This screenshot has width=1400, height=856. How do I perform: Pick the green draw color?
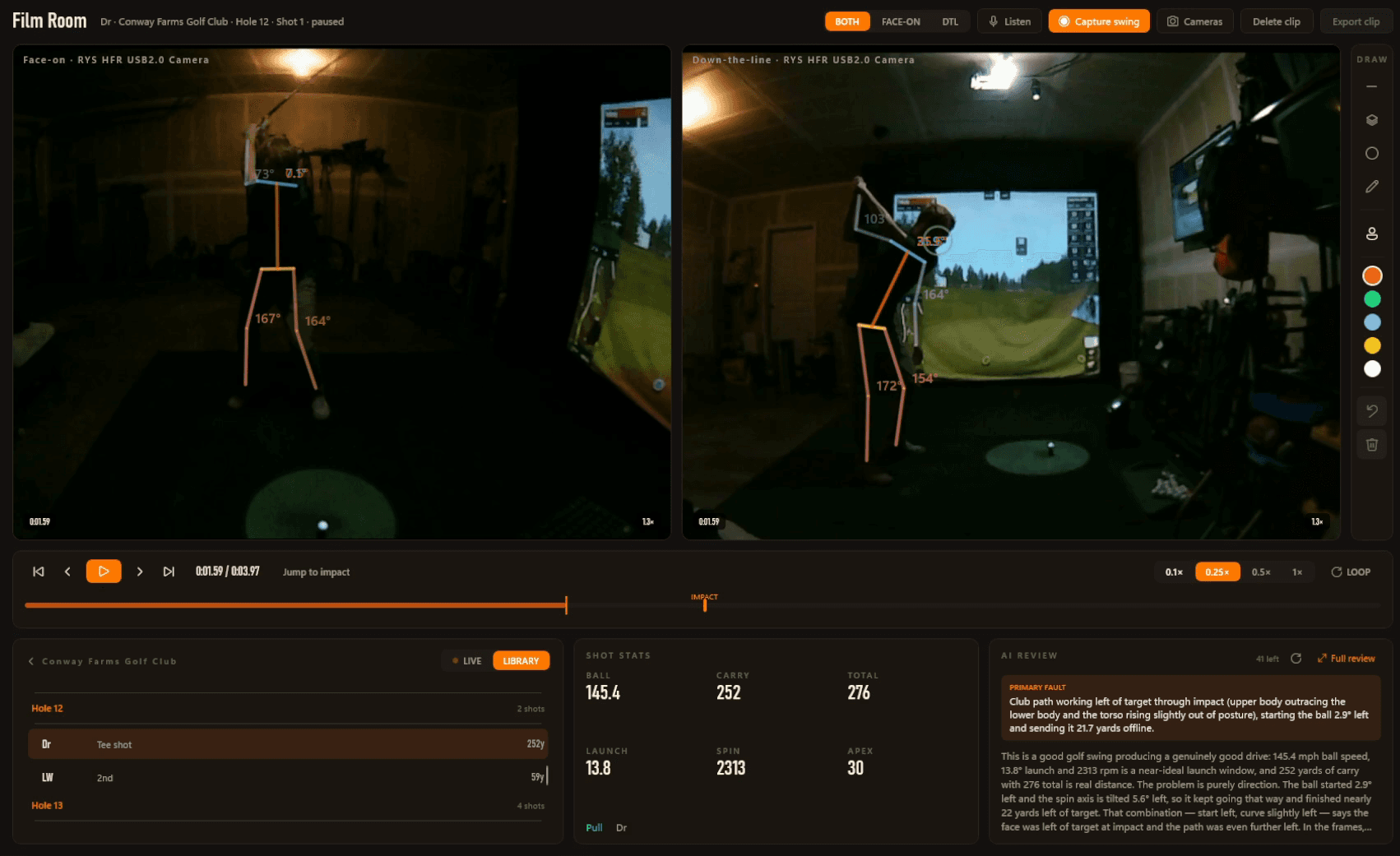click(x=1372, y=299)
